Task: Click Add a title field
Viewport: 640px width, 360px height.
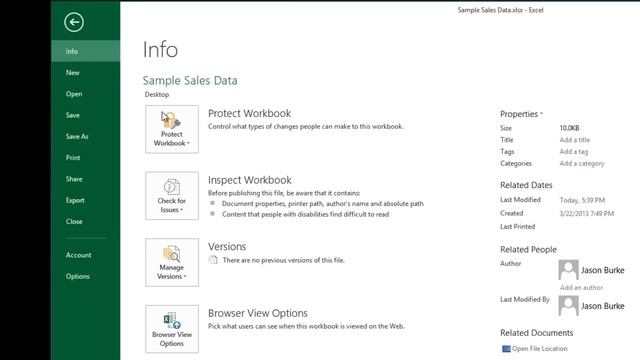Action: point(575,140)
